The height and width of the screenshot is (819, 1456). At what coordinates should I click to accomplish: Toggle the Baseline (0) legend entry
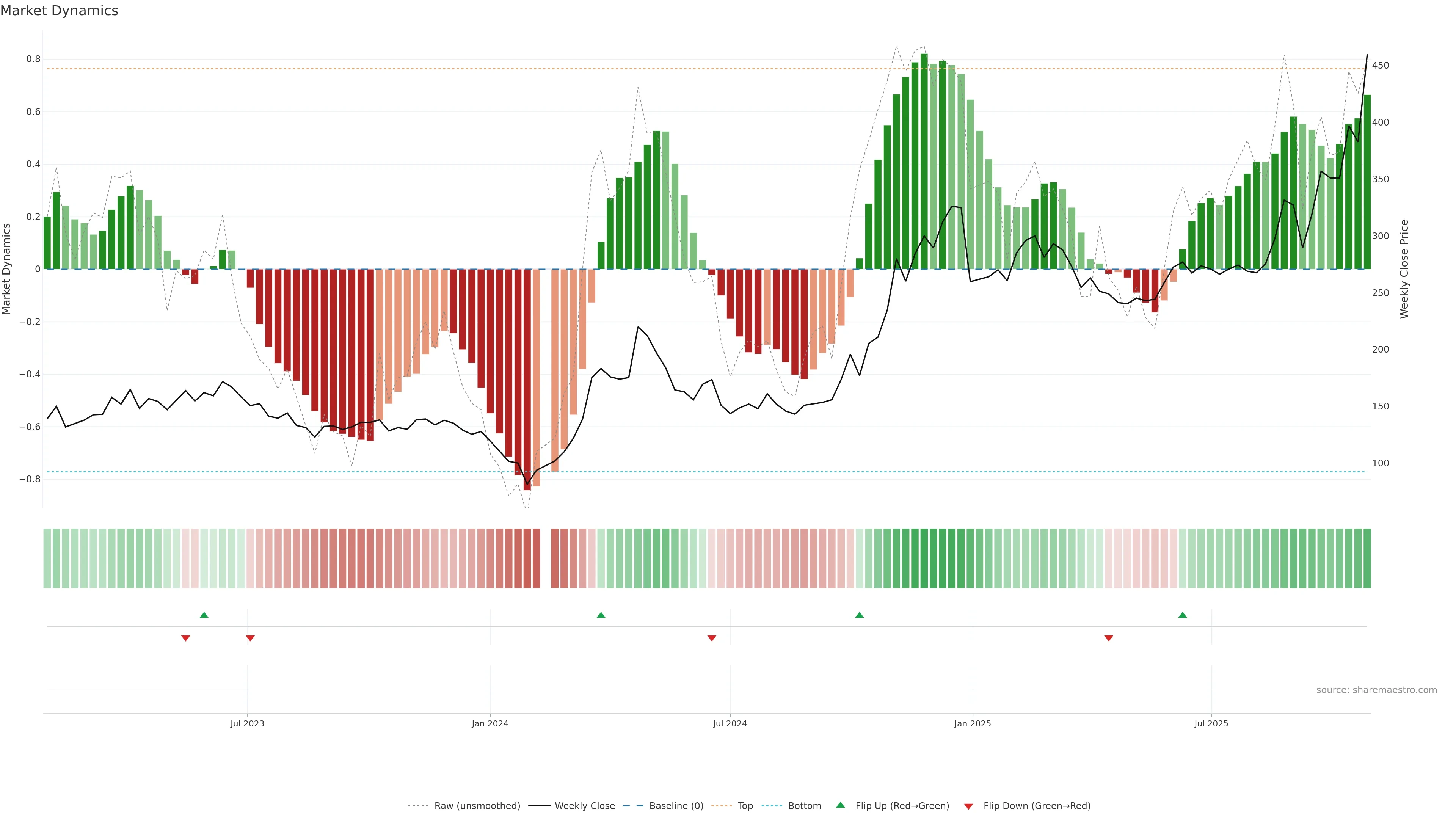point(676,806)
